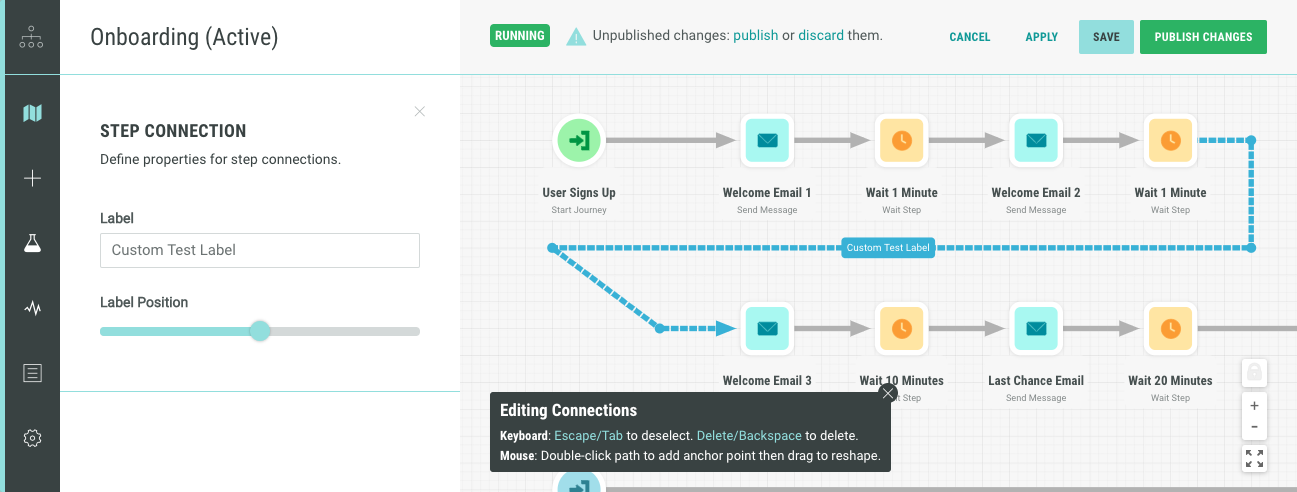Zoom in on the journey canvas
Viewport: 1297px width, 492px height.
(1254, 406)
